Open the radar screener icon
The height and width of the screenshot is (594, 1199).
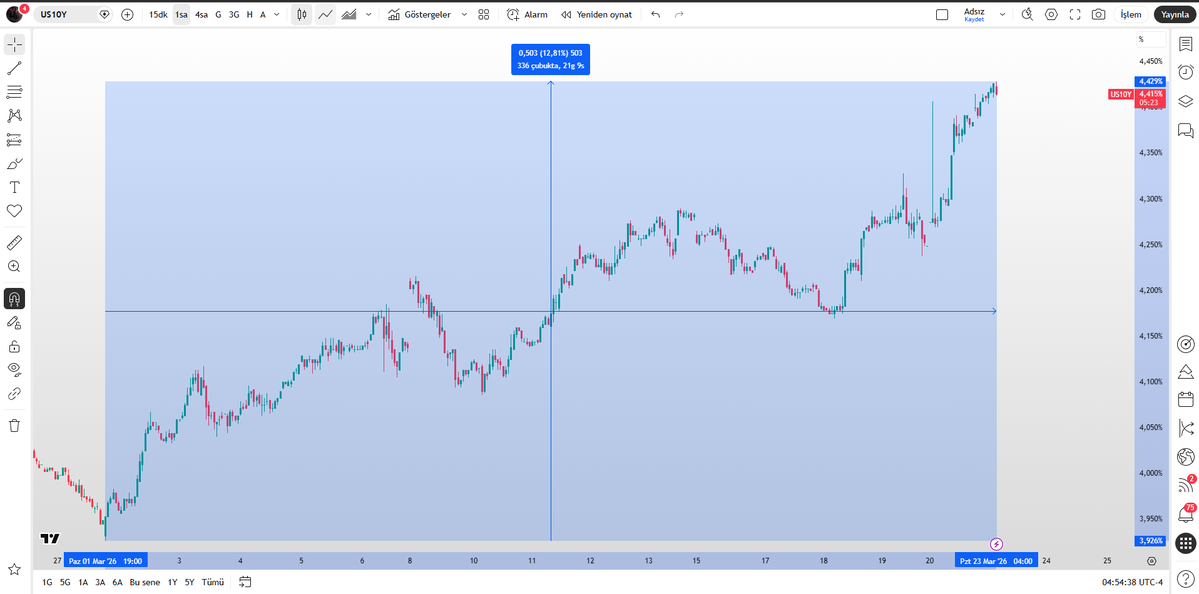coord(1185,343)
